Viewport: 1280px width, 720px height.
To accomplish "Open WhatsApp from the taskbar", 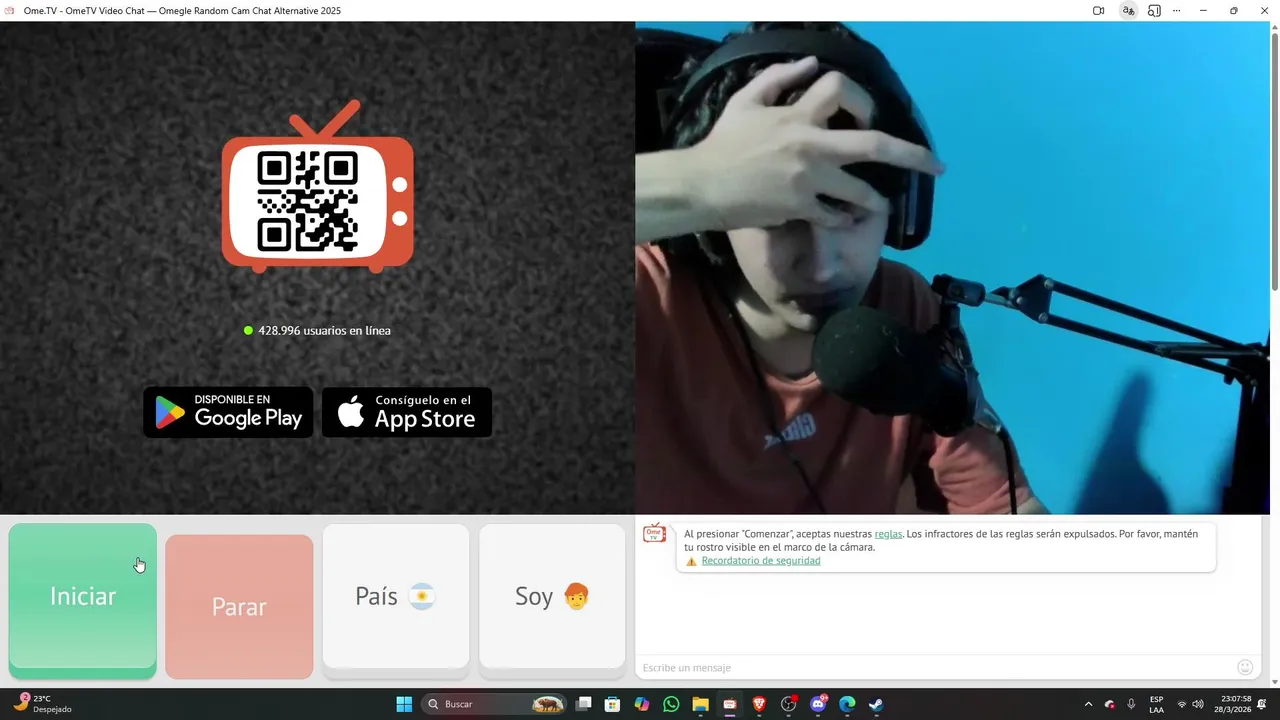I will (671, 704).
